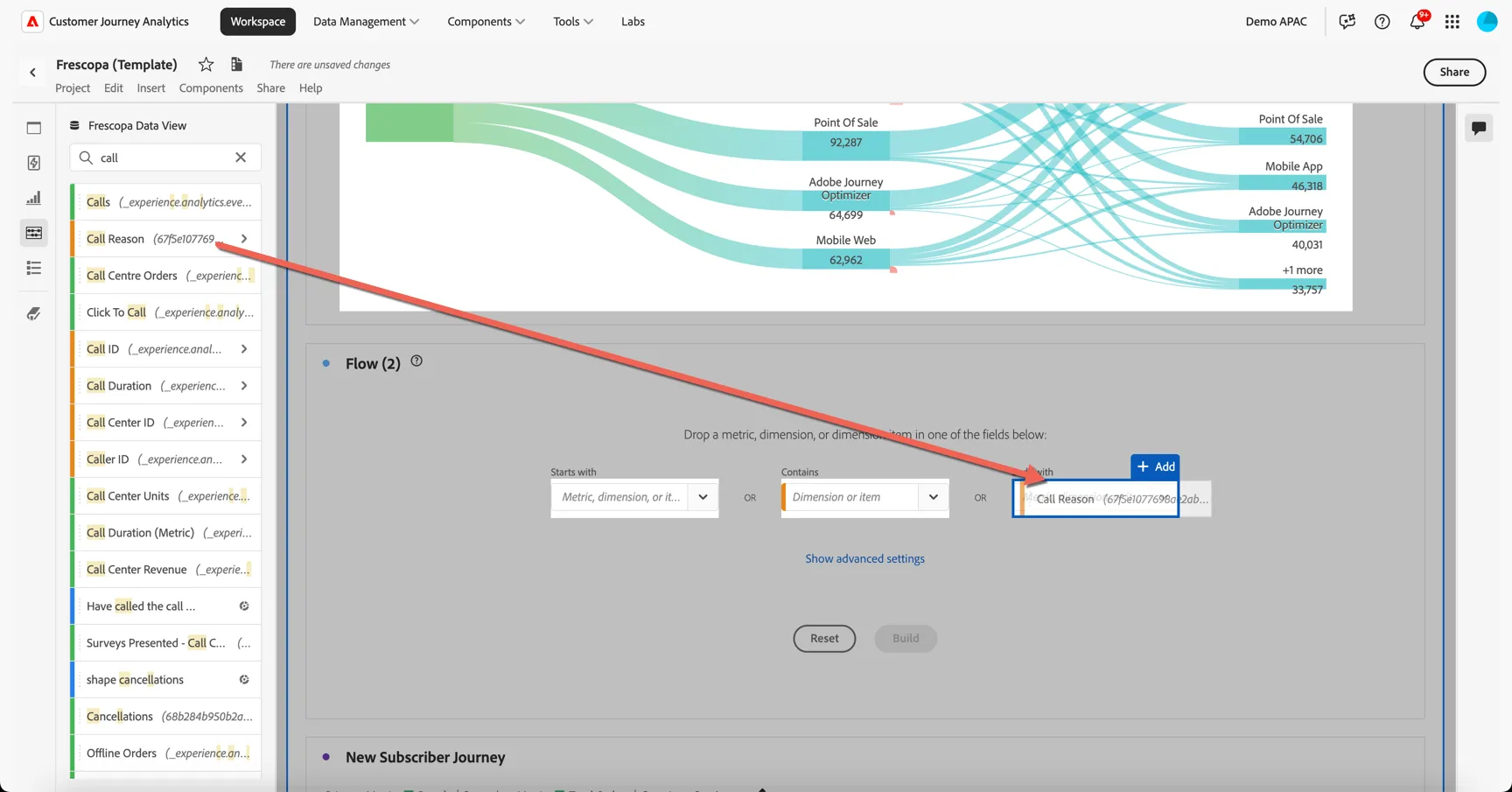Open the quick insights lightning icon
The image size is (1512, 792).
[x=34, y=163]
